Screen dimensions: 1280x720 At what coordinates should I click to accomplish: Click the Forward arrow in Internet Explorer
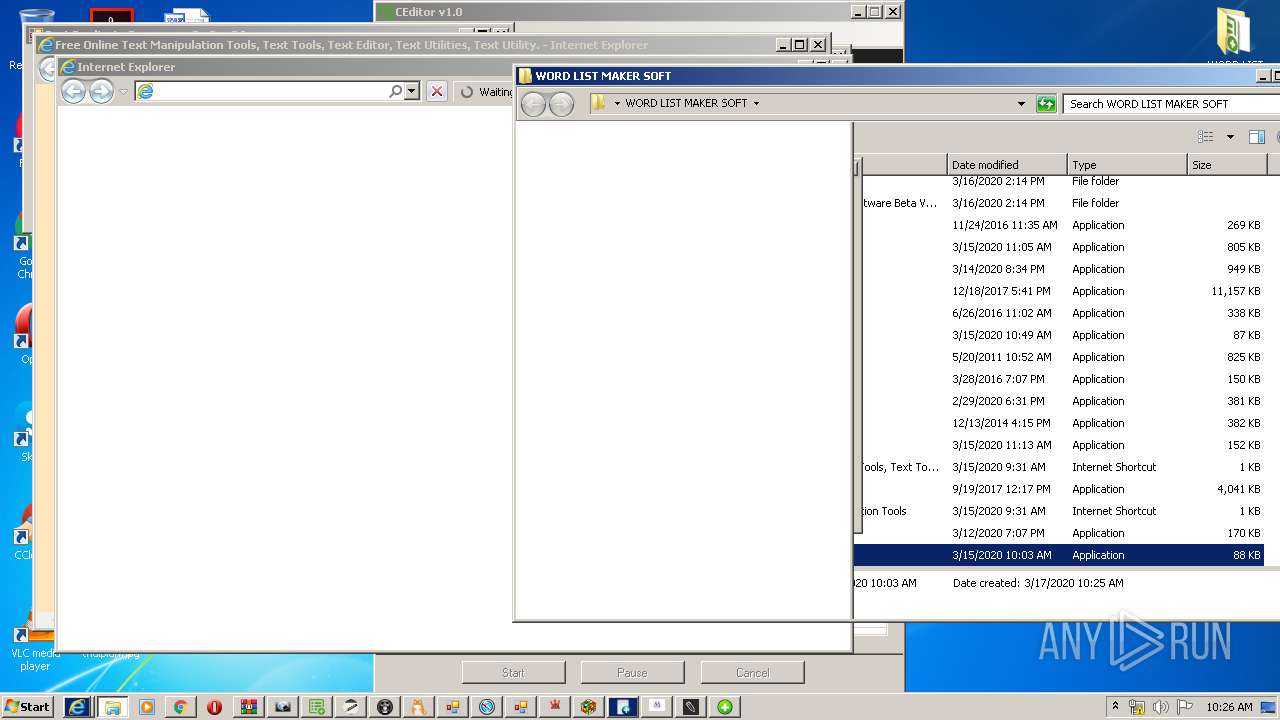click(x=101, y=92)
